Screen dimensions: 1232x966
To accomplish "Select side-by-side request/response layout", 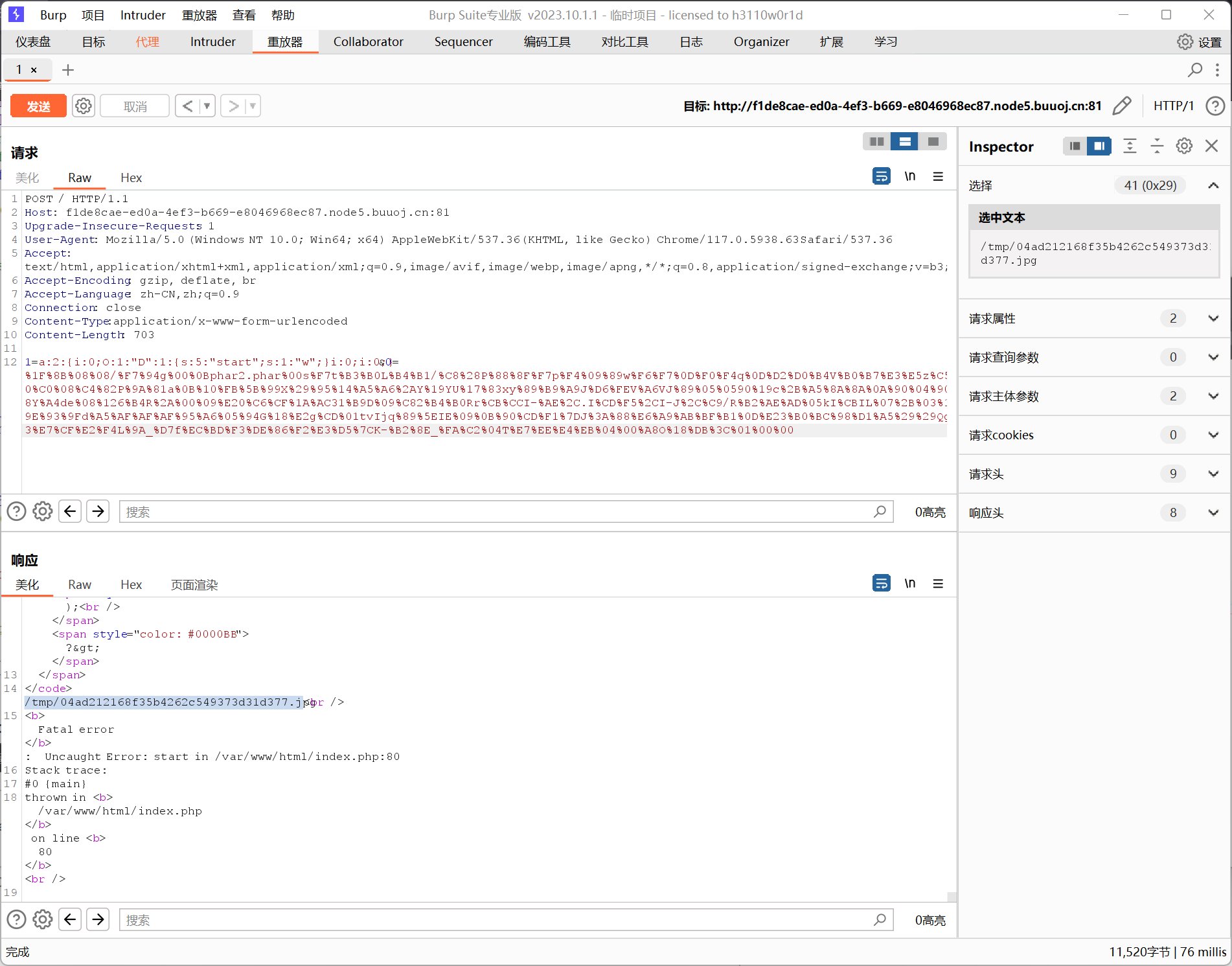I will click(x=877, y=142).
